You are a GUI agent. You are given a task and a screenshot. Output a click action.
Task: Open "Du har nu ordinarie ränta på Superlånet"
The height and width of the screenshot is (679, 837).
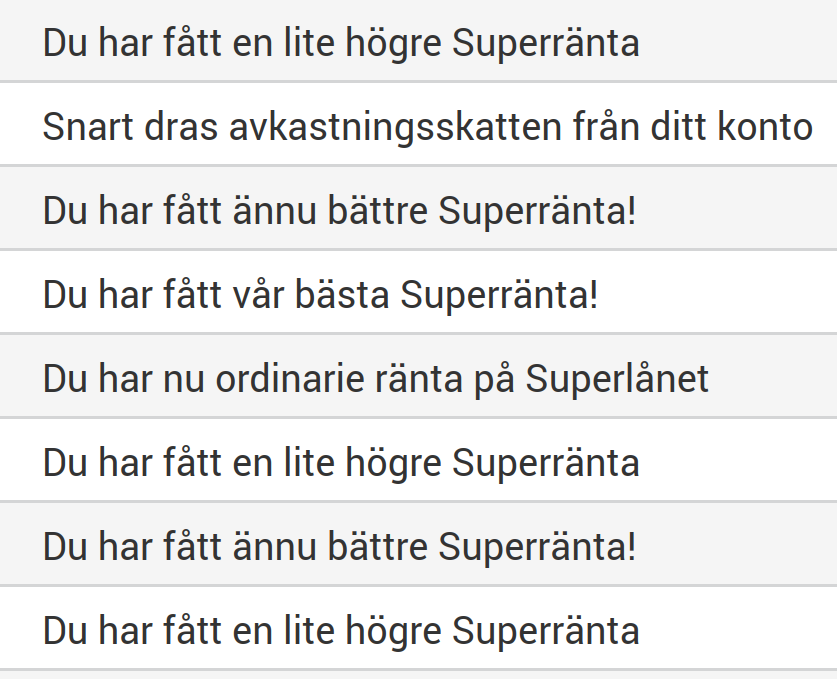pos(375,380)
